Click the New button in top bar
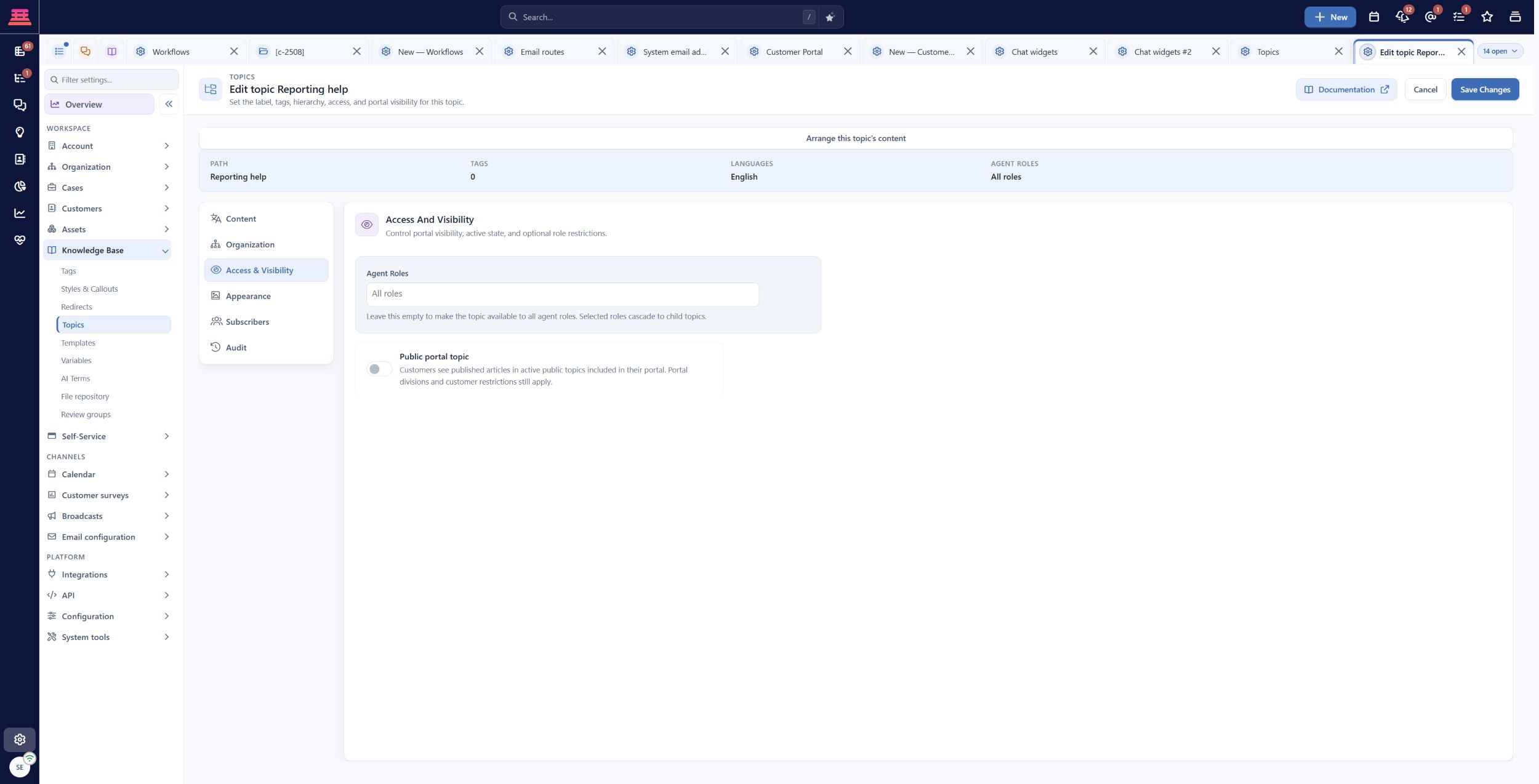Screen dimensions: 1539x784 click(x=1330, y=17)
